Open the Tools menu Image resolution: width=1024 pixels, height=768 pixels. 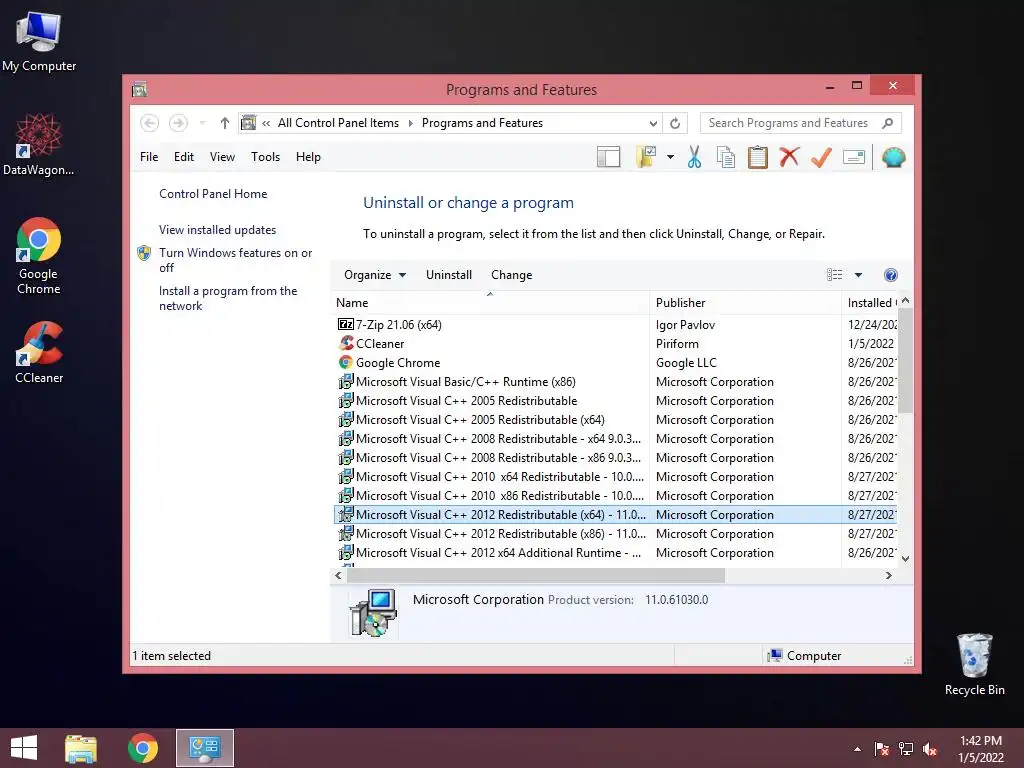(265, 157)
